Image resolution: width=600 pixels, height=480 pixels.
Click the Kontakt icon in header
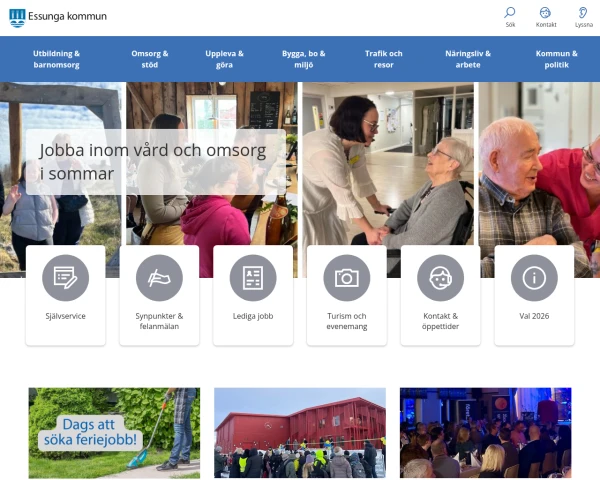click(546, 13)
